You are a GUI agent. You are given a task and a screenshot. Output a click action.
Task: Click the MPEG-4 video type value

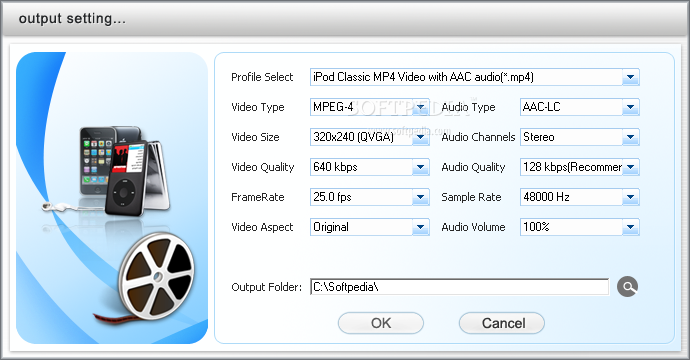333,107
